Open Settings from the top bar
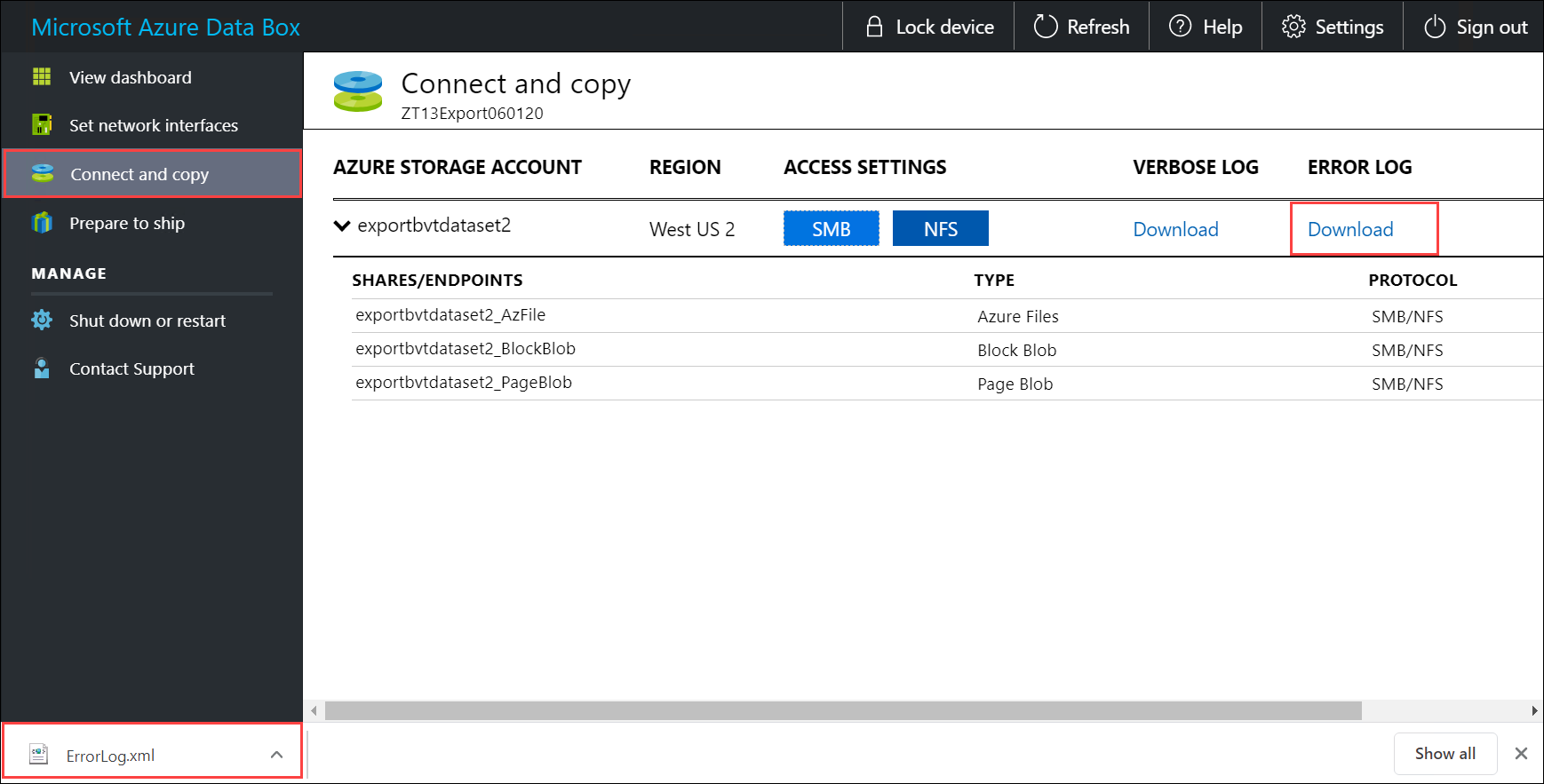This screenshot has width=1544, height=784. coord(1332,27)
